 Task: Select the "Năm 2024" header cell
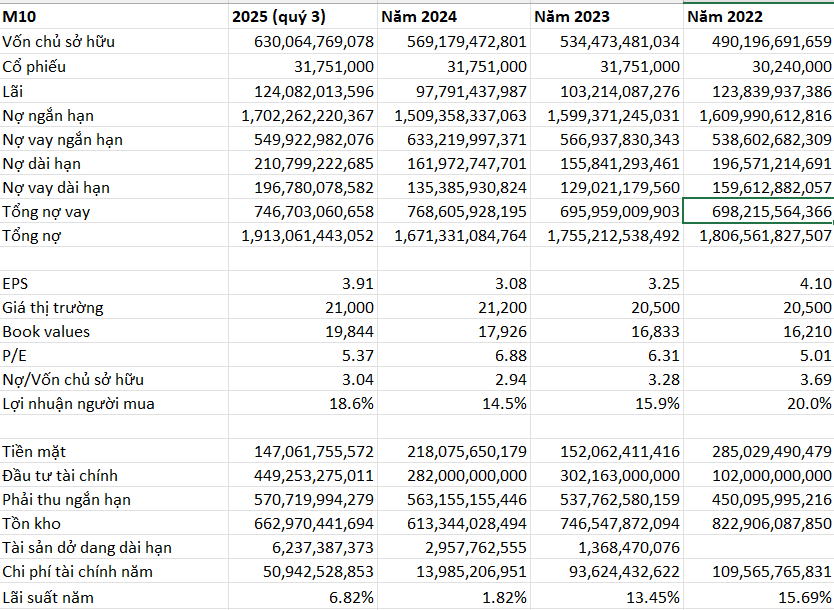pyautogui.click(x=454, y=17)
